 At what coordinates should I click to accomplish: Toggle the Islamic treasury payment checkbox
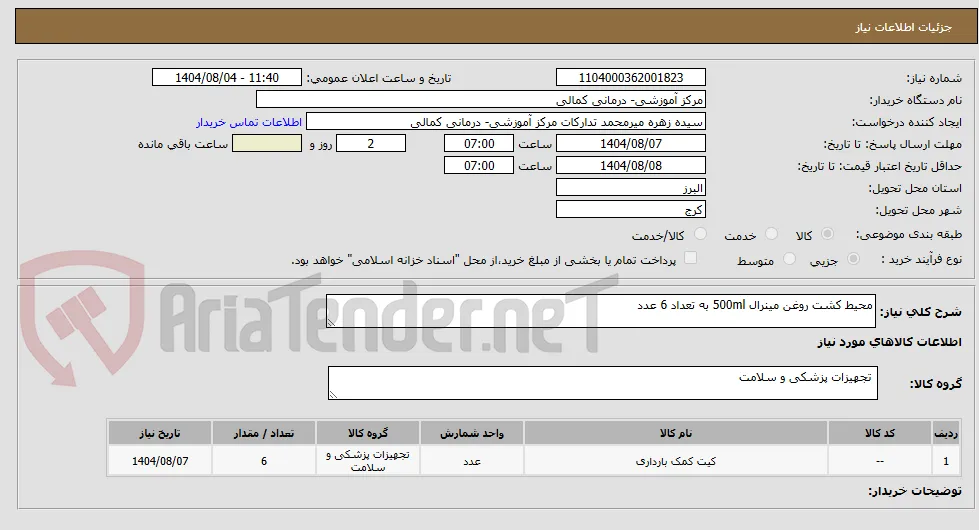coord(690,258)
